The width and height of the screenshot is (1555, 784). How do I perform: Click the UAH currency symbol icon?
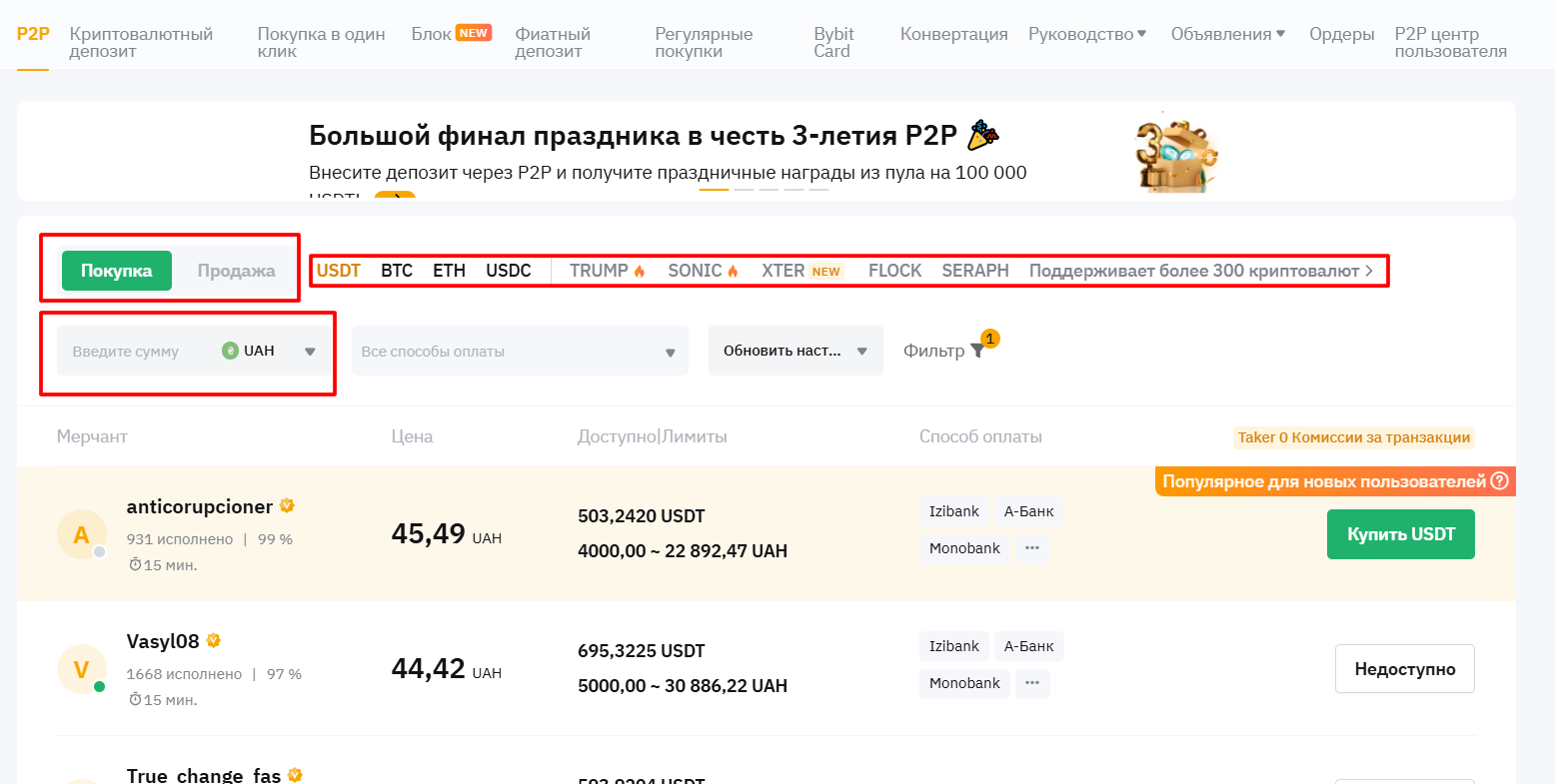(231, 351)
